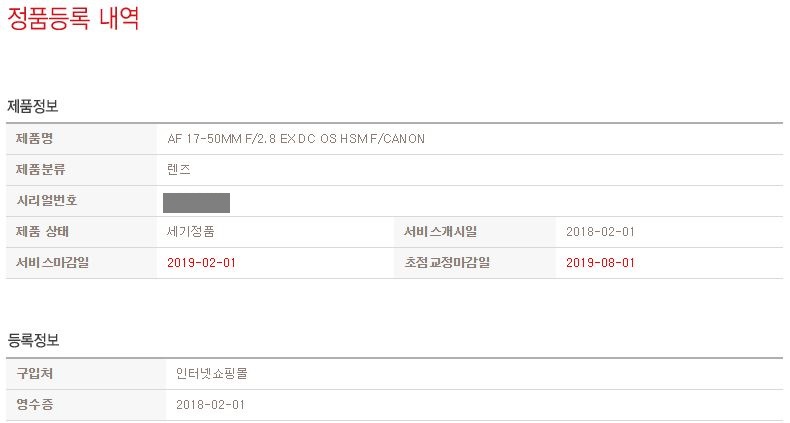Image resolution: width=790 pixels, height=423 pixels.
Task: Select the 제품정보 section title
Action: point(32,106)
